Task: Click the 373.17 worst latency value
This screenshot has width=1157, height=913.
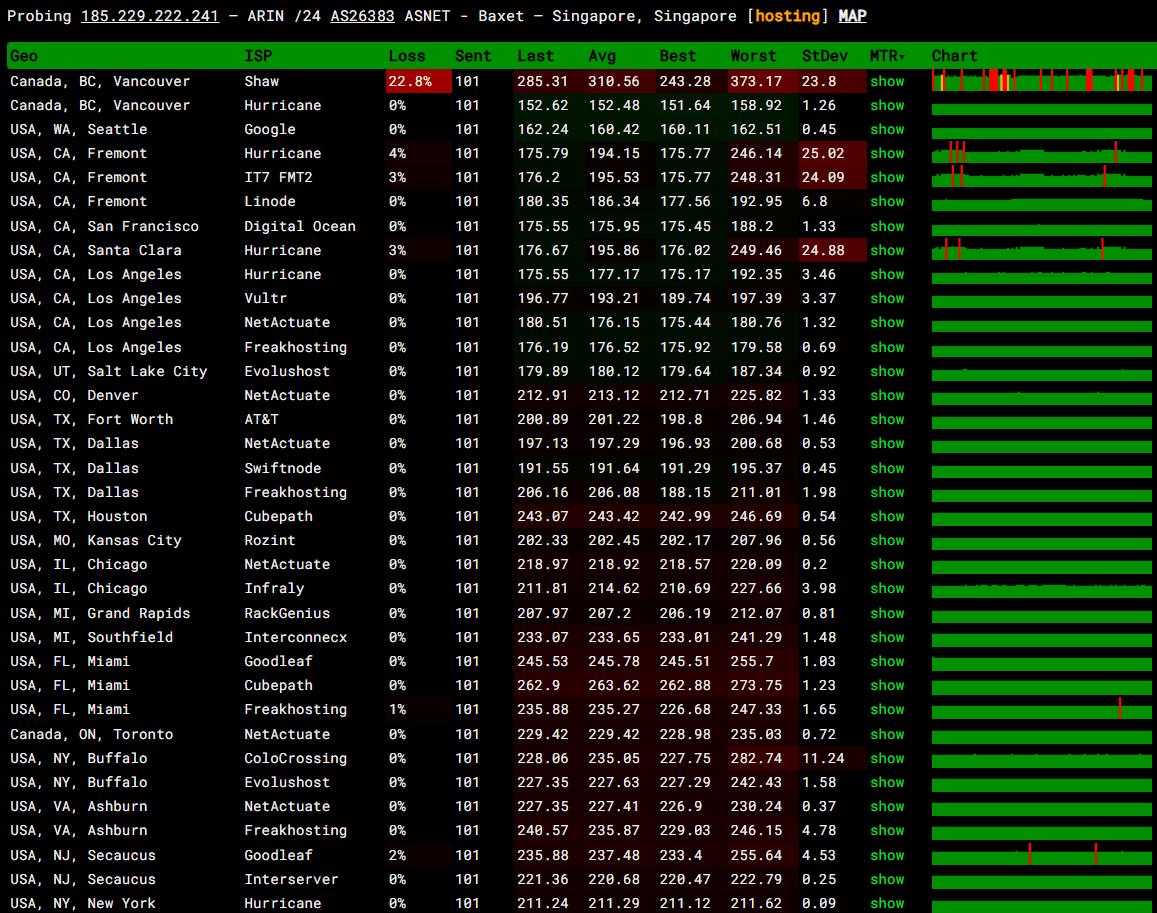Action: pos(756,81)
